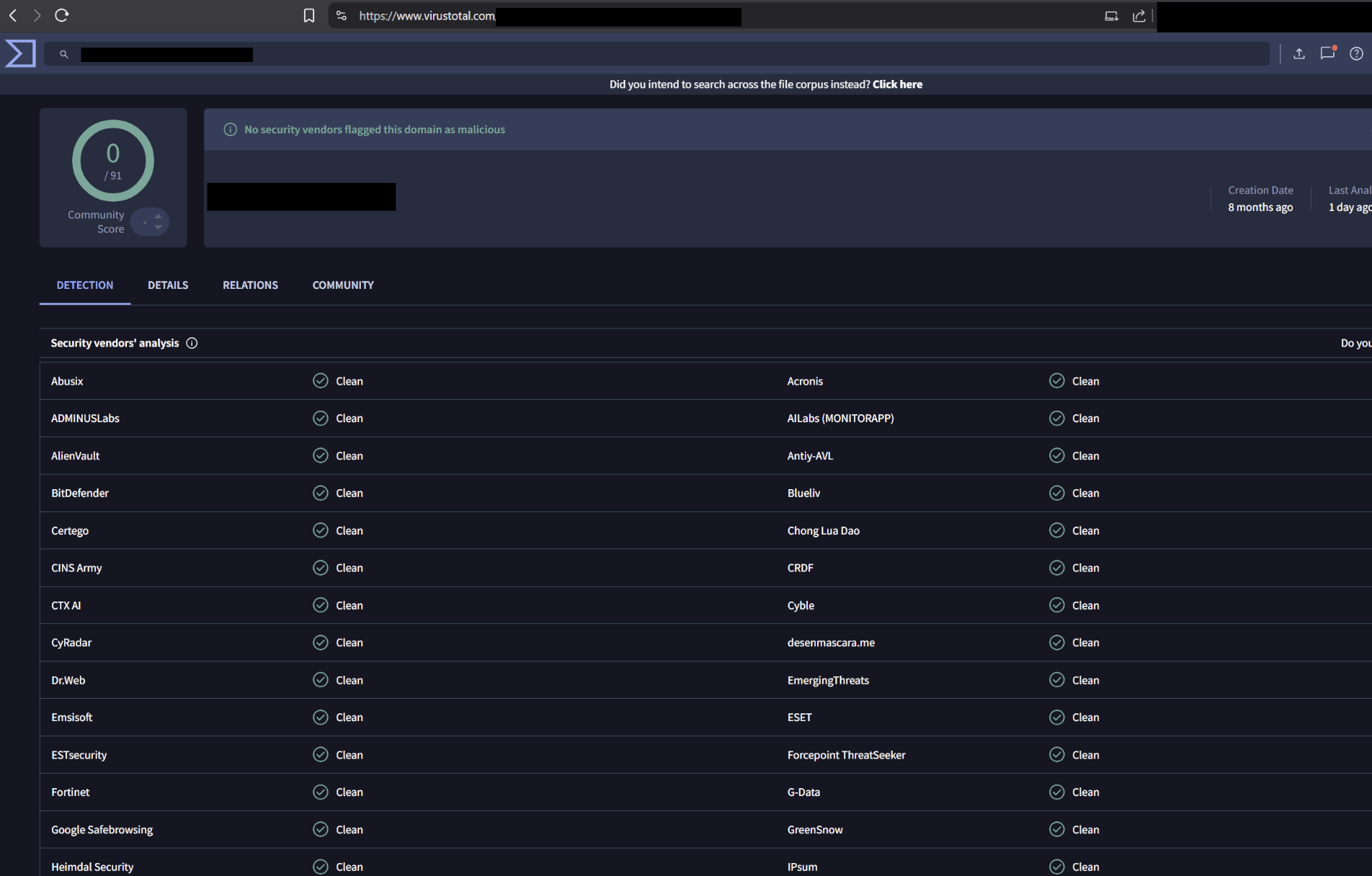Click the search magnifier icon
This screenshot has width=1372, height=876.
pyautogui.click(x=63, y=54)
